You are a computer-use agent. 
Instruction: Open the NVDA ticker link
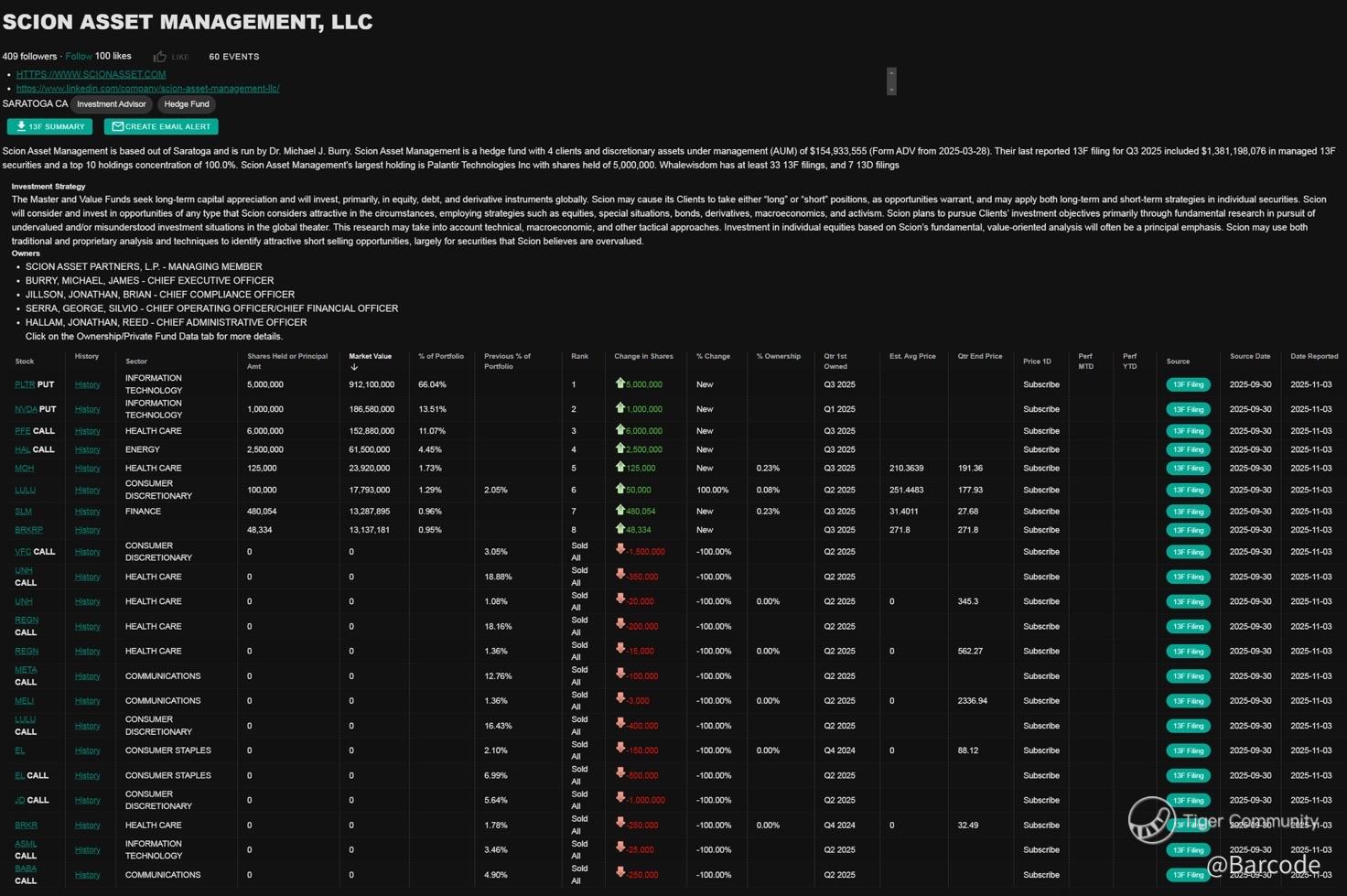coord(26,409)
